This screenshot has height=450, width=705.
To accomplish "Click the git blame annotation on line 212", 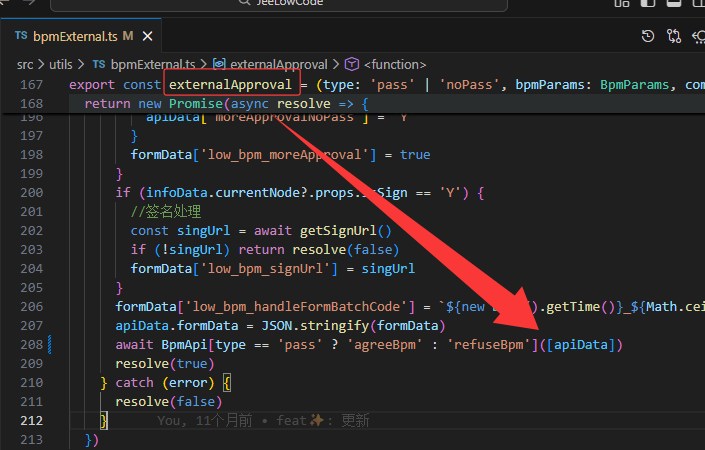I will point(263,421).
